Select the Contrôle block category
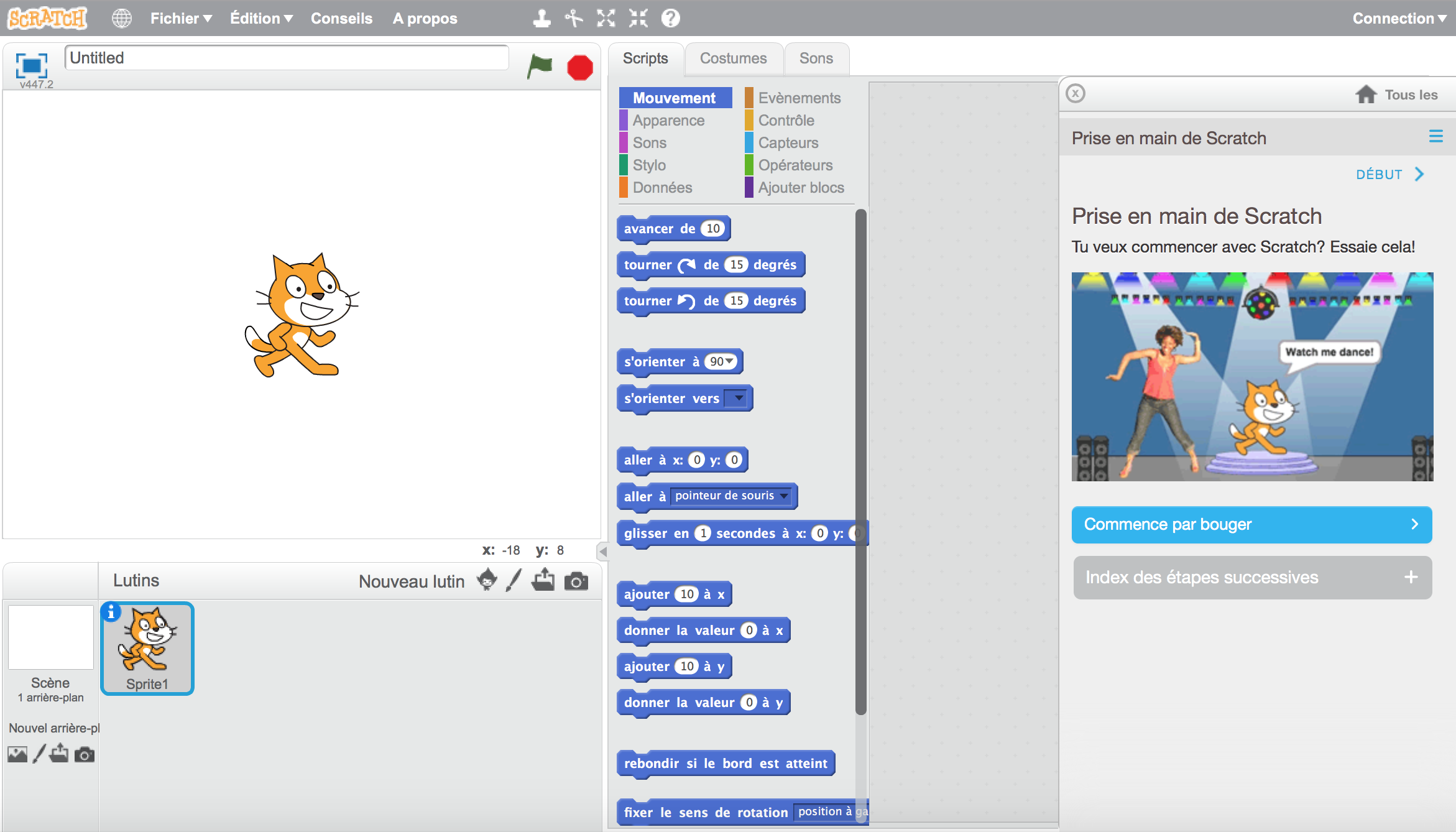 tap(786, 121)
